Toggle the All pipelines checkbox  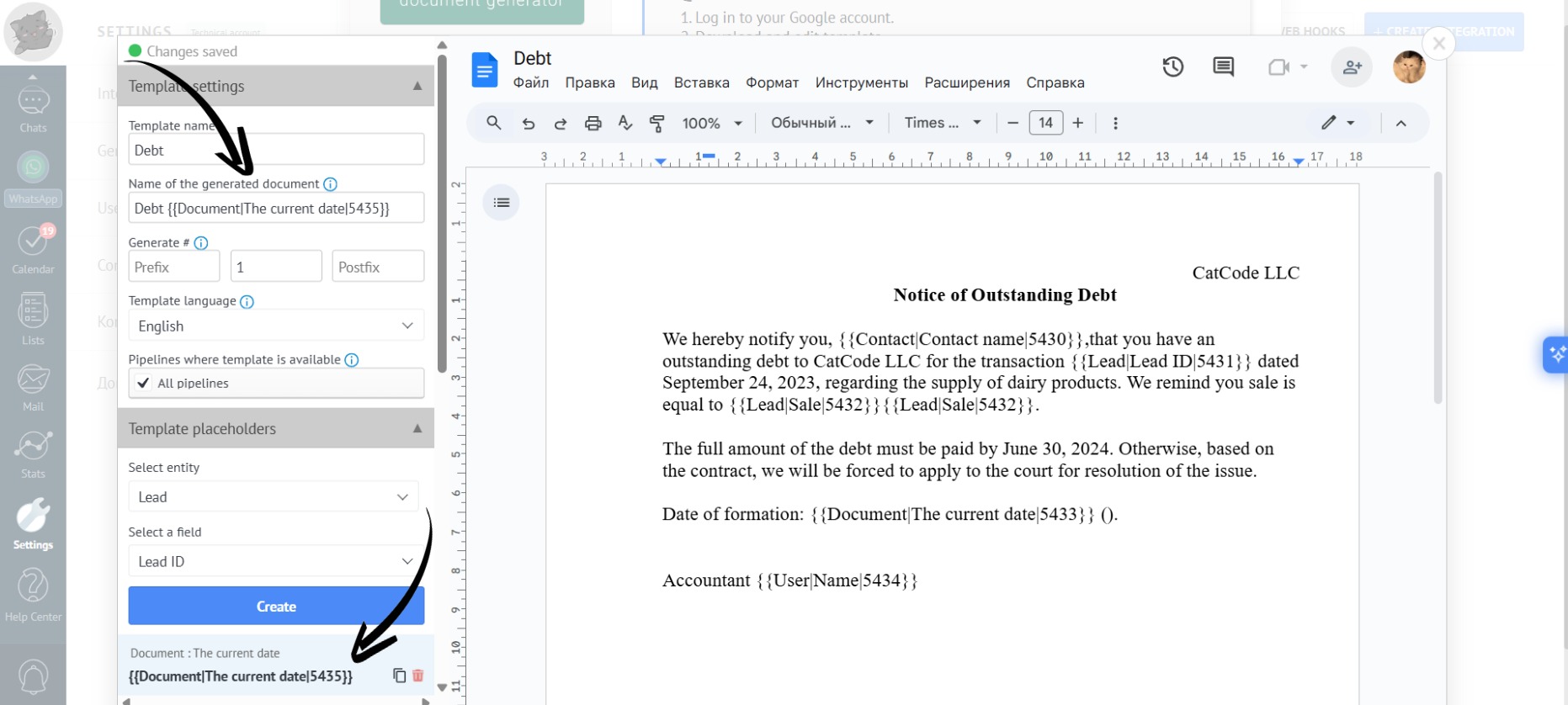144,383
